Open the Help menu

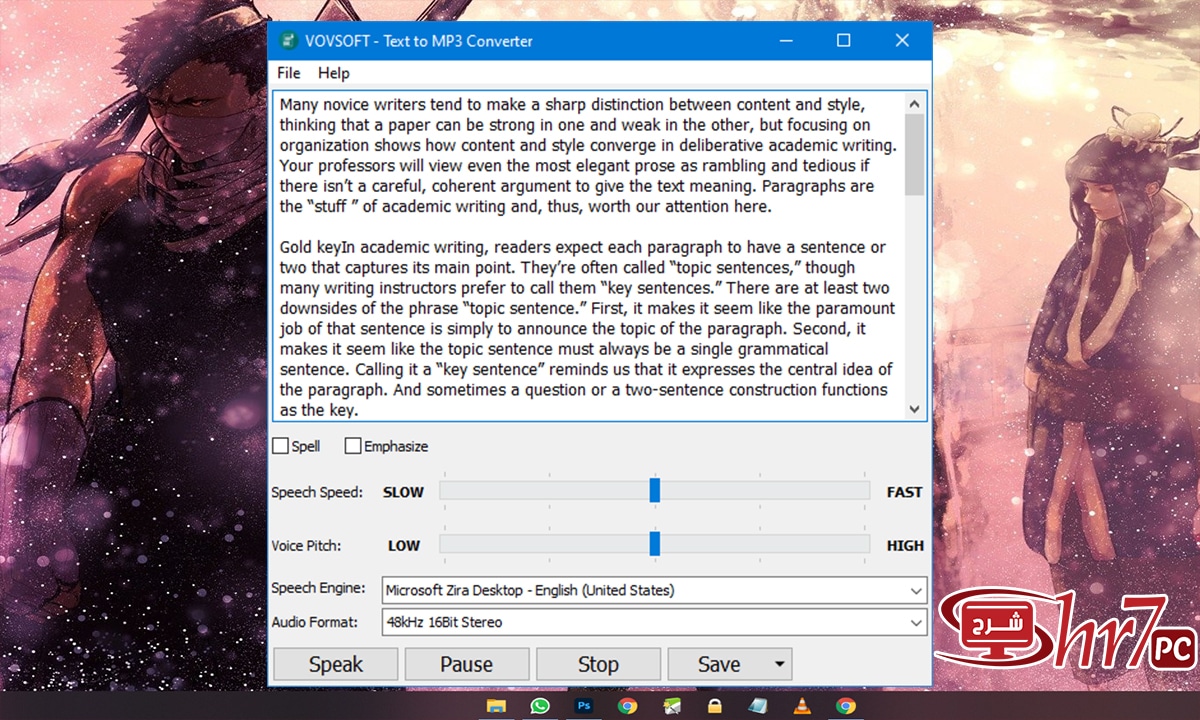tap(334, 73)
